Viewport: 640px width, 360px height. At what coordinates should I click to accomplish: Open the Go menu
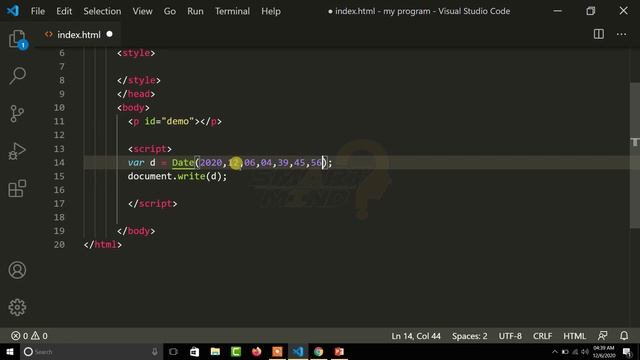tap(170, 11)
